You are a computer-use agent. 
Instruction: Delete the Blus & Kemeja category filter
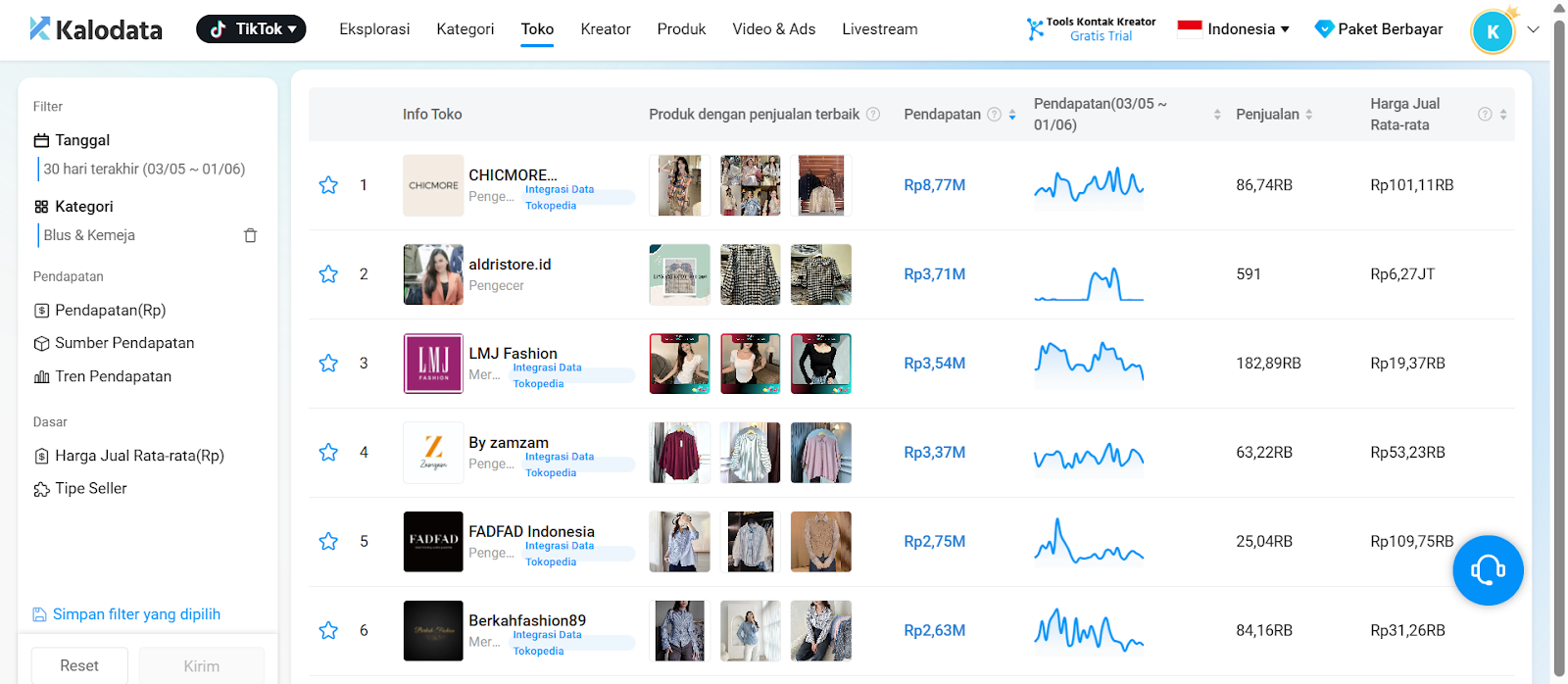pyautogui.click(x=250, y=235)
